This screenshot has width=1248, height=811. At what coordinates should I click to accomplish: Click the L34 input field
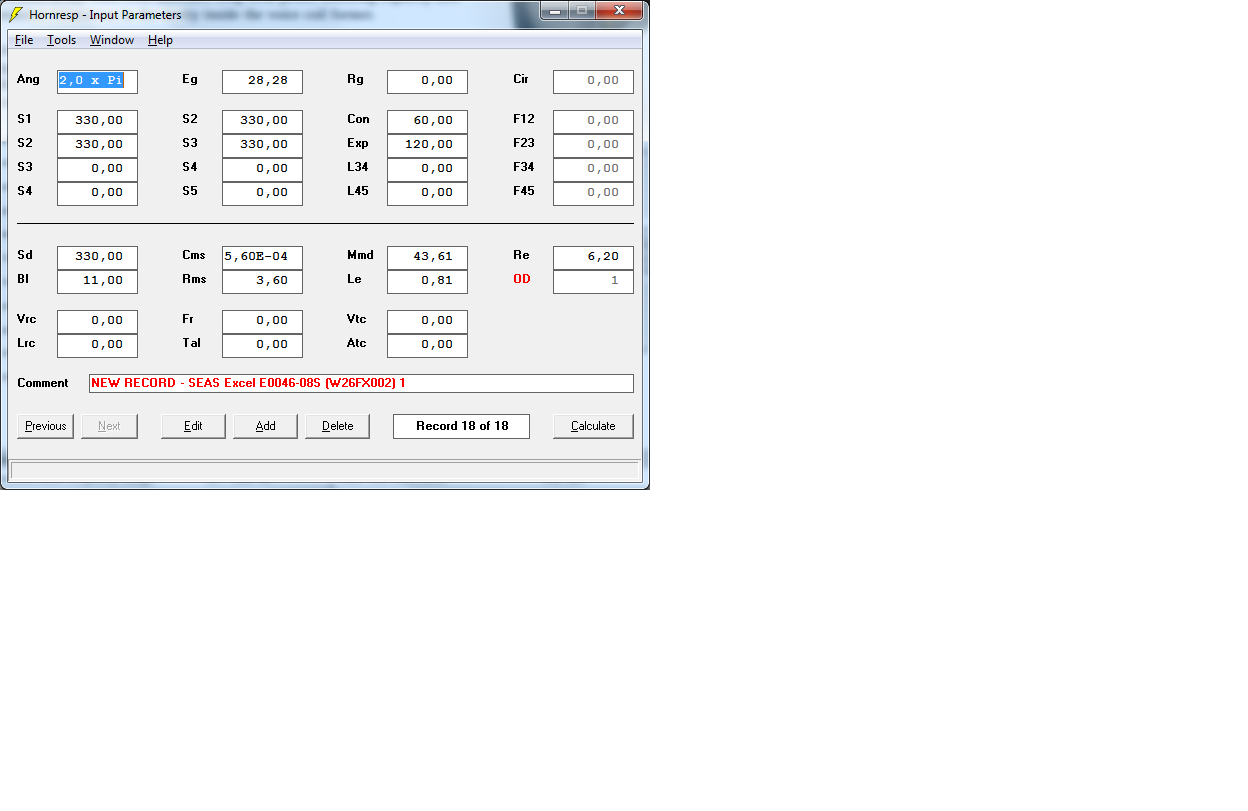coord(427,169)
